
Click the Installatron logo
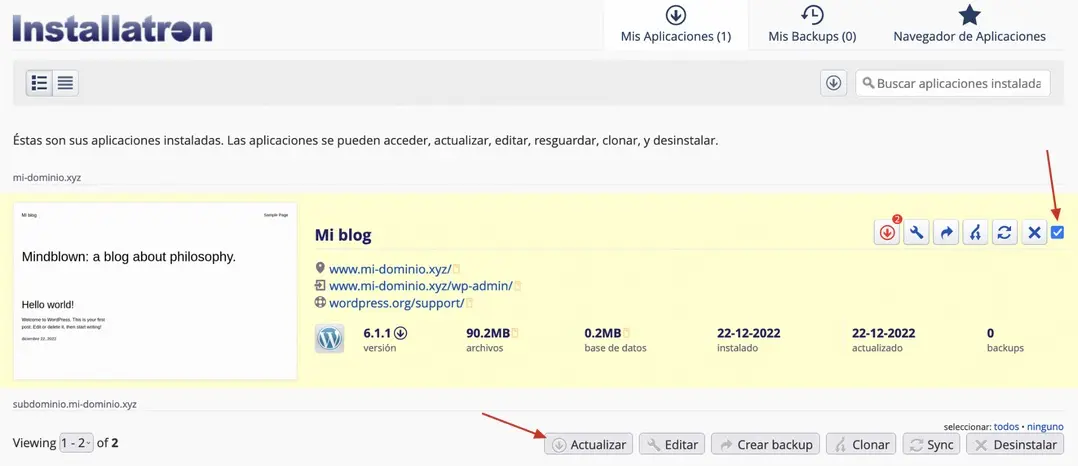pyautogui.click(x=113, y=28)
